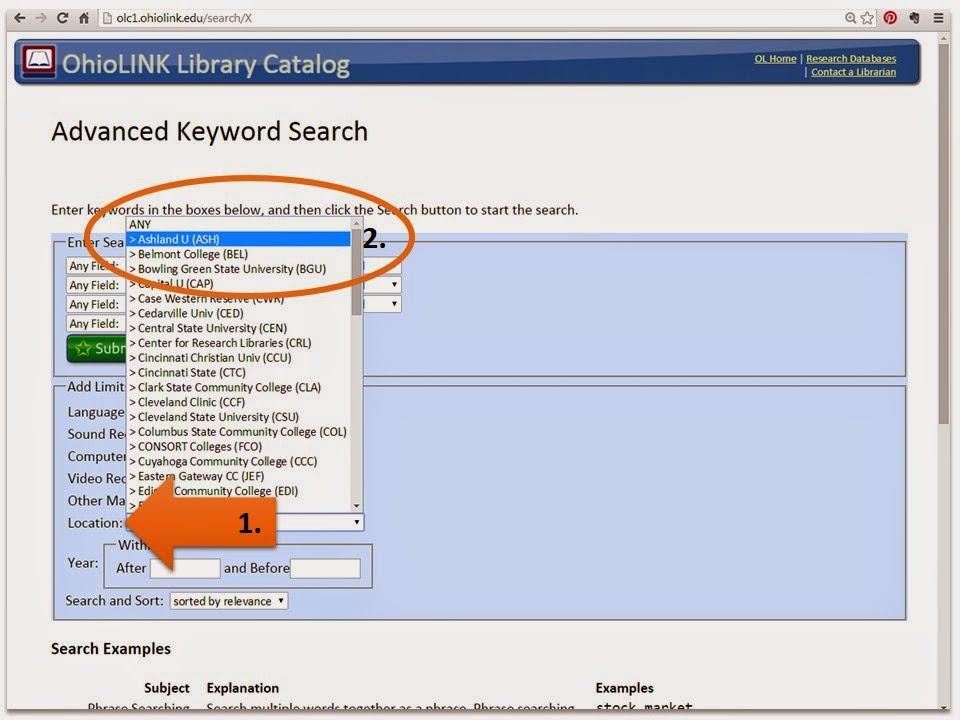Click the location list scroll down arrow
Image resolution: width=960 pixels, height=720 pixels.
(x=356, y=506)
